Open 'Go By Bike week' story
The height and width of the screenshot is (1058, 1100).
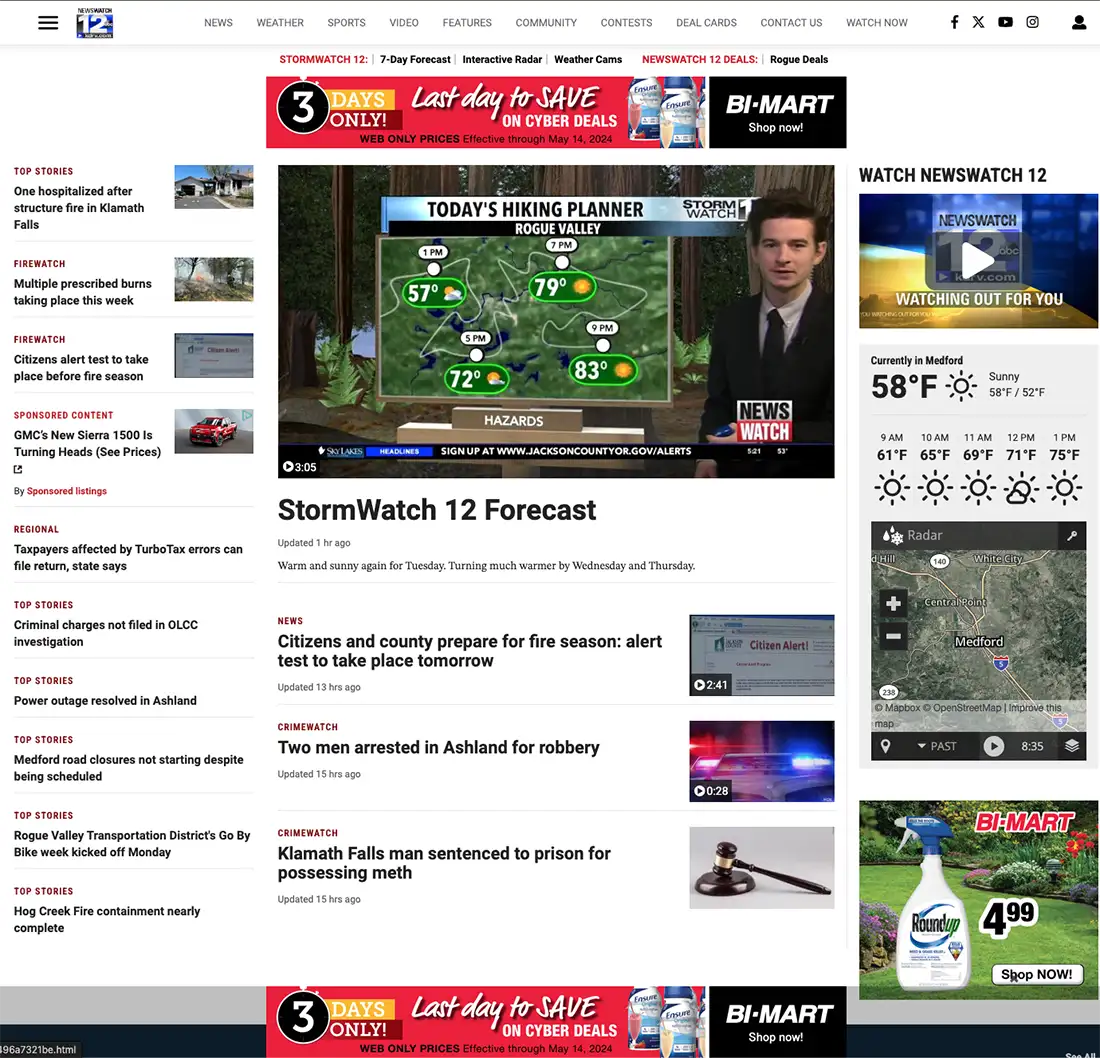132,844
